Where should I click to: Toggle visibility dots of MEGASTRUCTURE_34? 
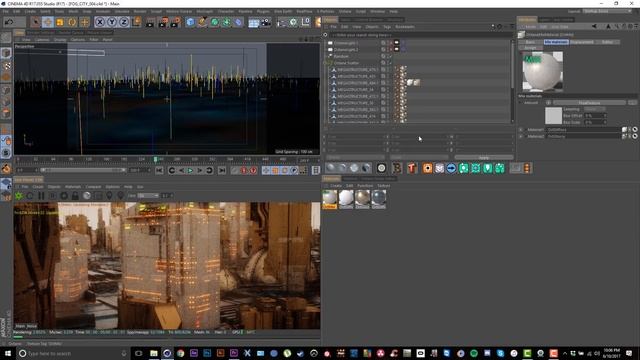click(389, 89)
